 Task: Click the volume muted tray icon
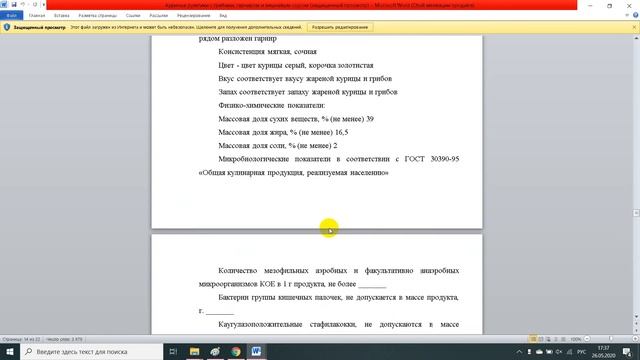[559, 352]
